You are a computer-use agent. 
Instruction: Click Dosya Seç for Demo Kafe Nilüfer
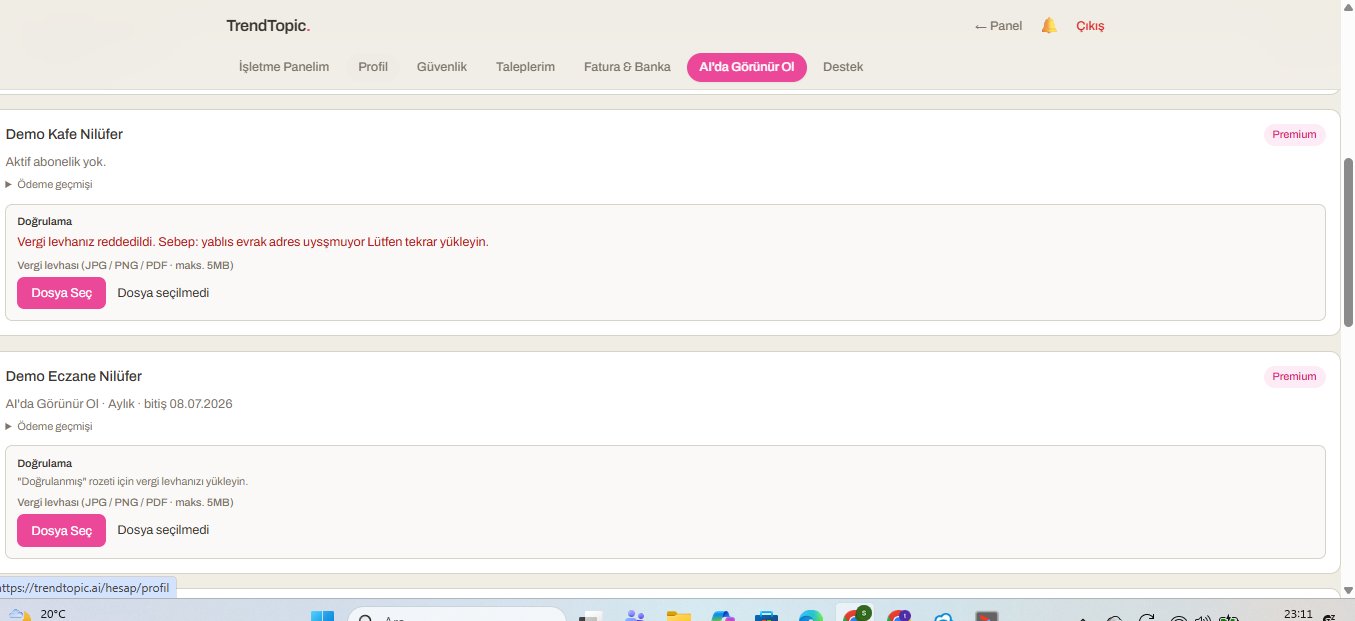pyautogui.click(x=61, y=293)
